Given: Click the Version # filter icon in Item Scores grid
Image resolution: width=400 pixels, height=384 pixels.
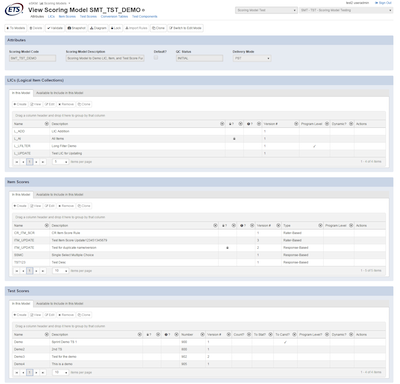Looking at the screenshot, I should click(278, 226).
